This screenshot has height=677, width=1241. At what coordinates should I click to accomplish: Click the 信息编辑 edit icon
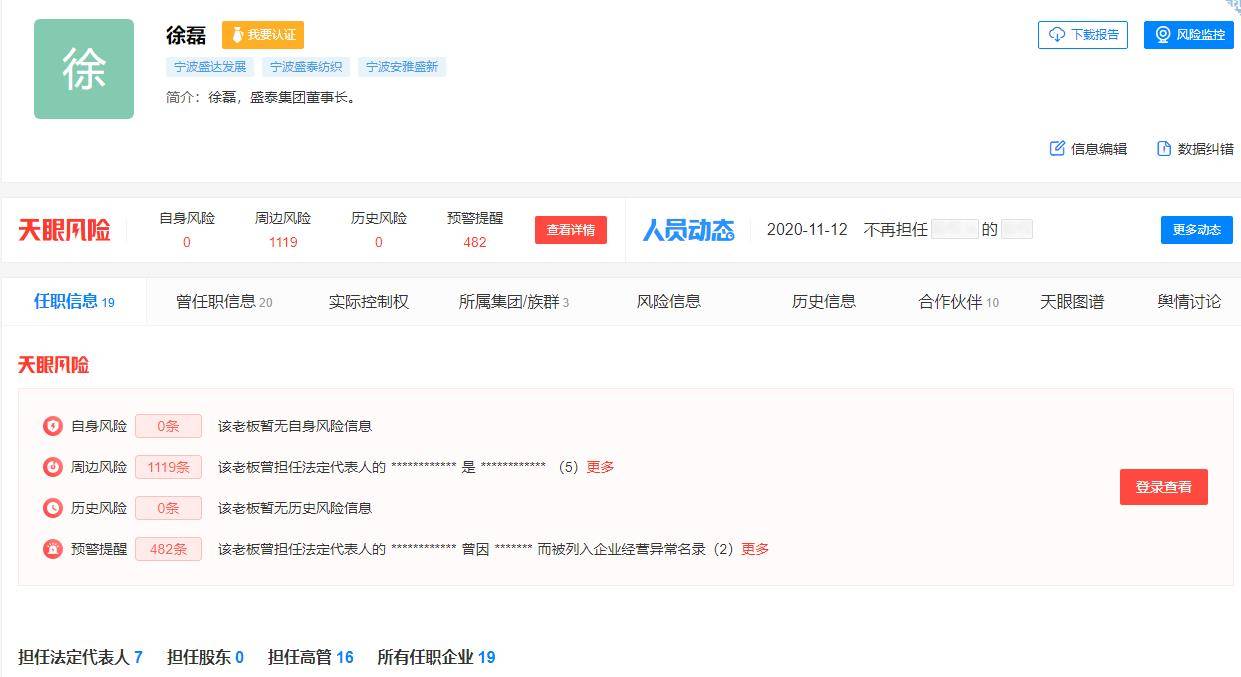point(1057,148)
